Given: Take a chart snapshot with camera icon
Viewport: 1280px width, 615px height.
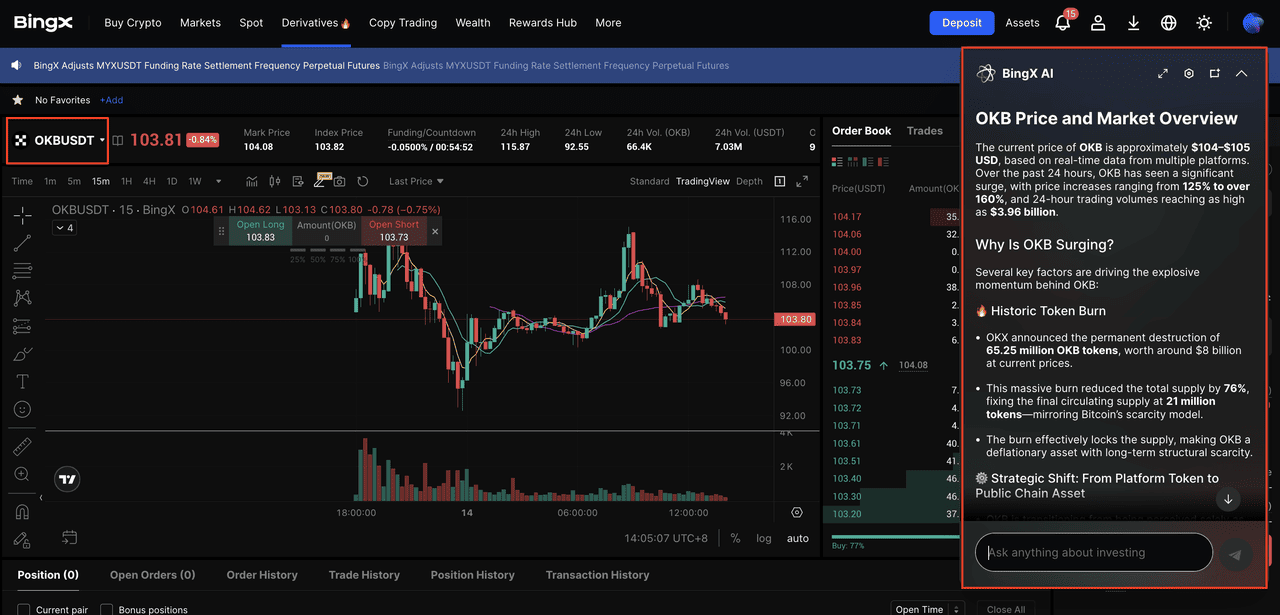Looking at the screenshot, I should (x=340, y=181).
